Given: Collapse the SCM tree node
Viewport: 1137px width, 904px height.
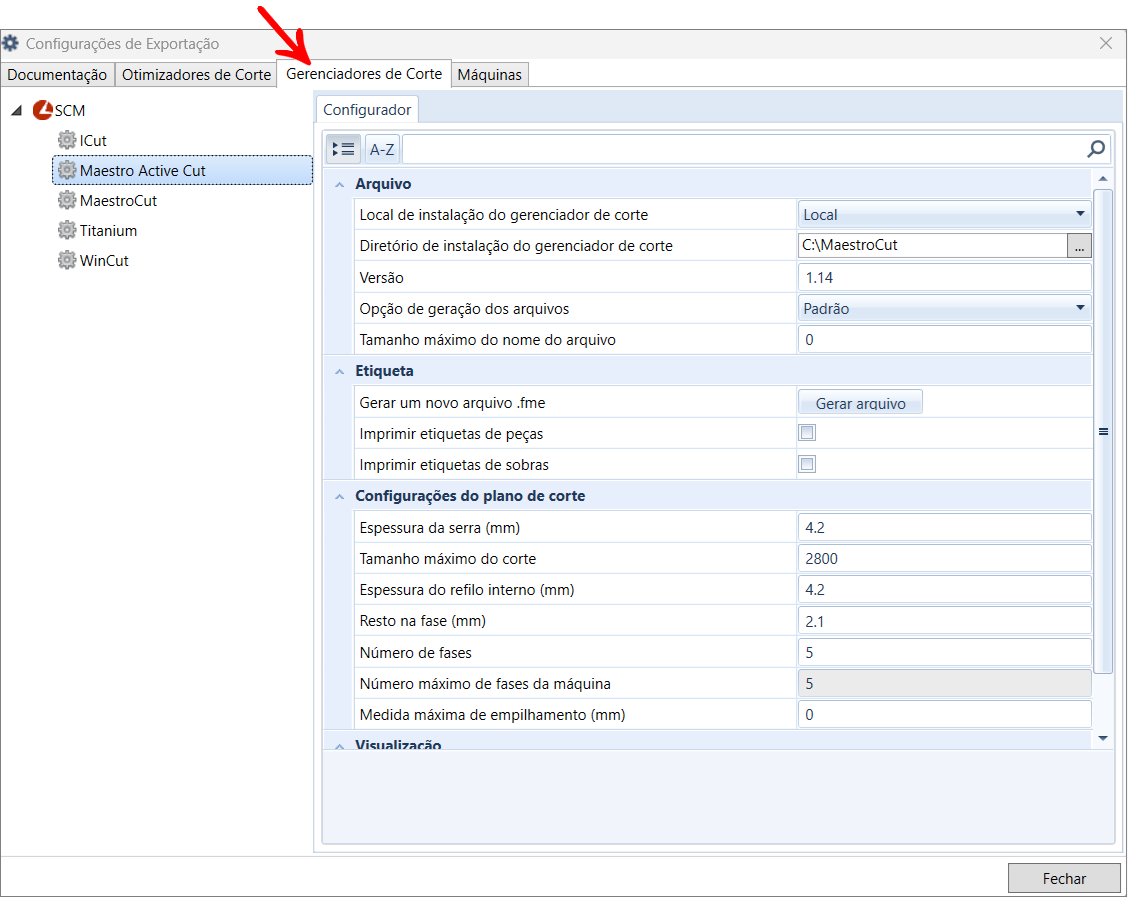Looking at the screenshot, I should (17, 110).
